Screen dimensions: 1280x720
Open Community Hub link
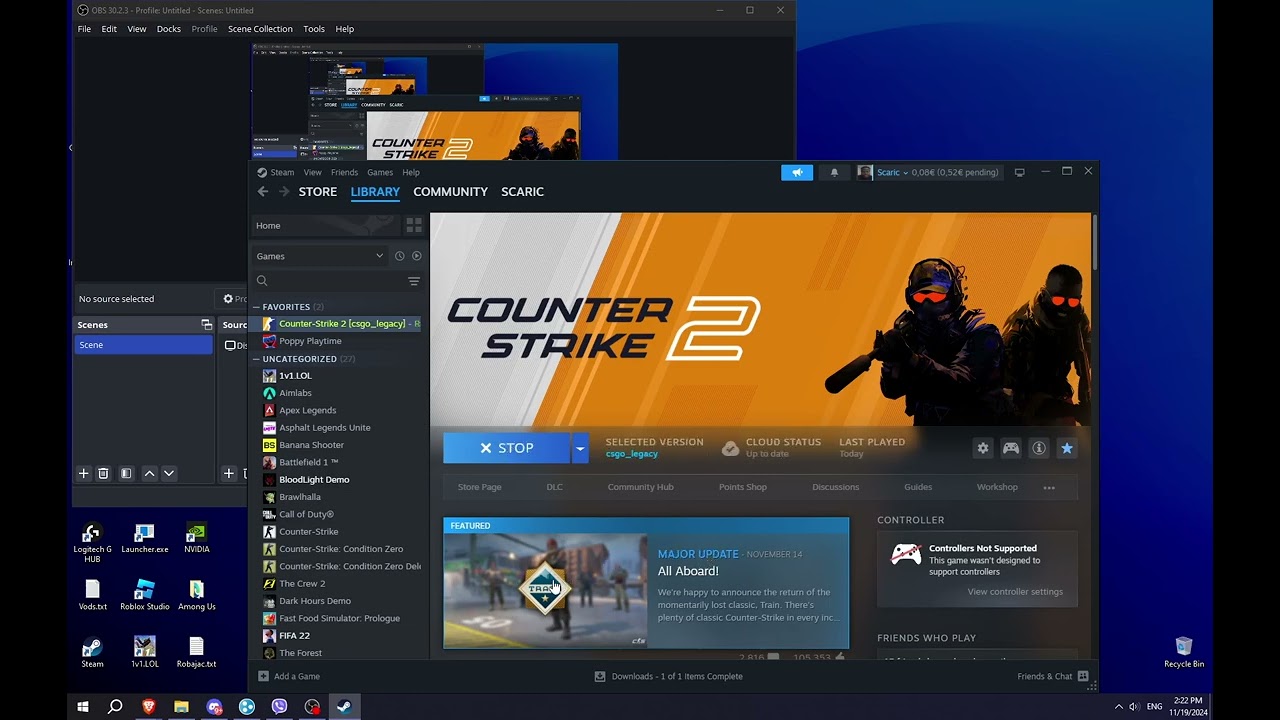pyautogui.click(x=640, y=487)
